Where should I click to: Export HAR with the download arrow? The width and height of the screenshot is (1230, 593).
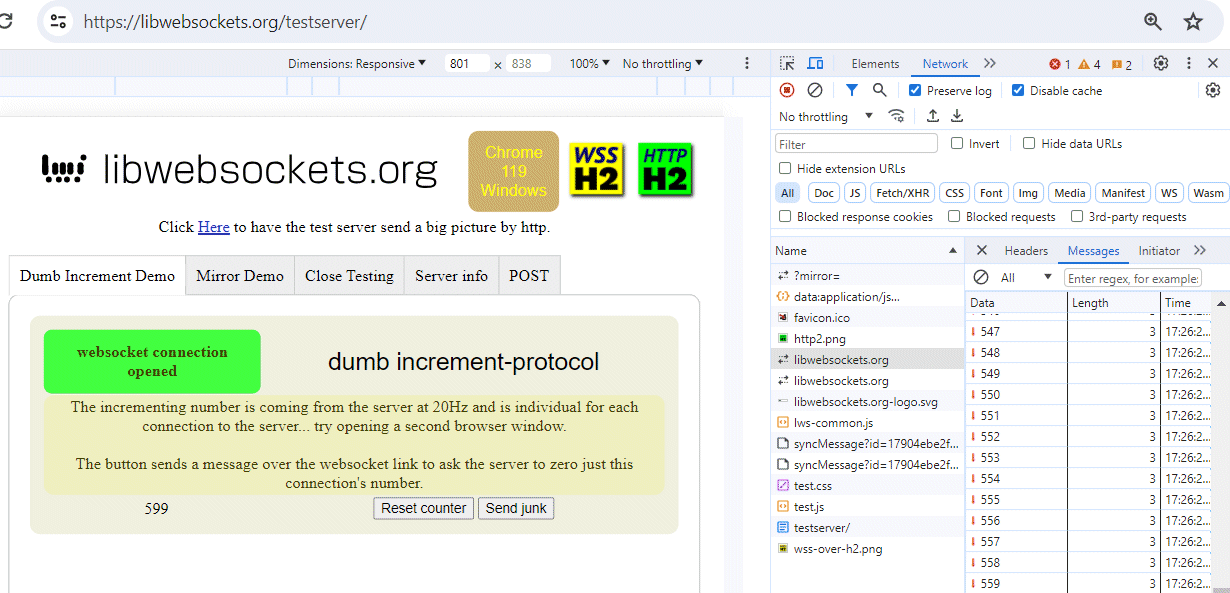[957, 116]
